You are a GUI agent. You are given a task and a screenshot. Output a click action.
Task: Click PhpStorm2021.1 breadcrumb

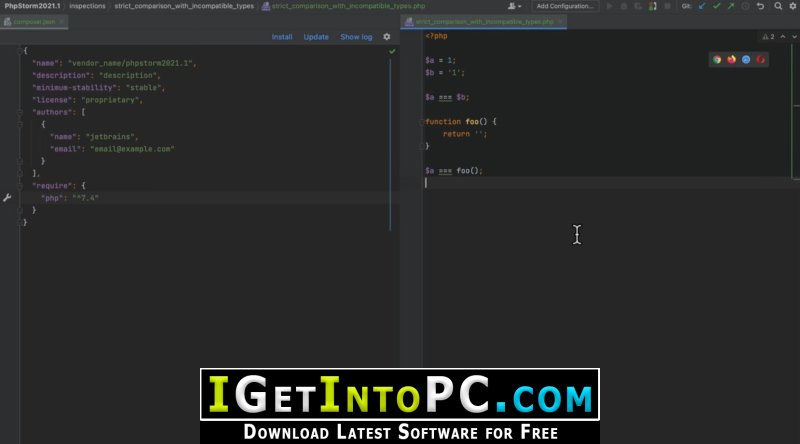32,6
